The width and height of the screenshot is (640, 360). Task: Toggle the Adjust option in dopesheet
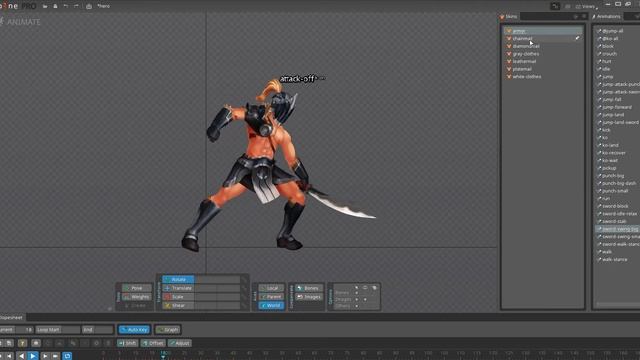[180, 343]
